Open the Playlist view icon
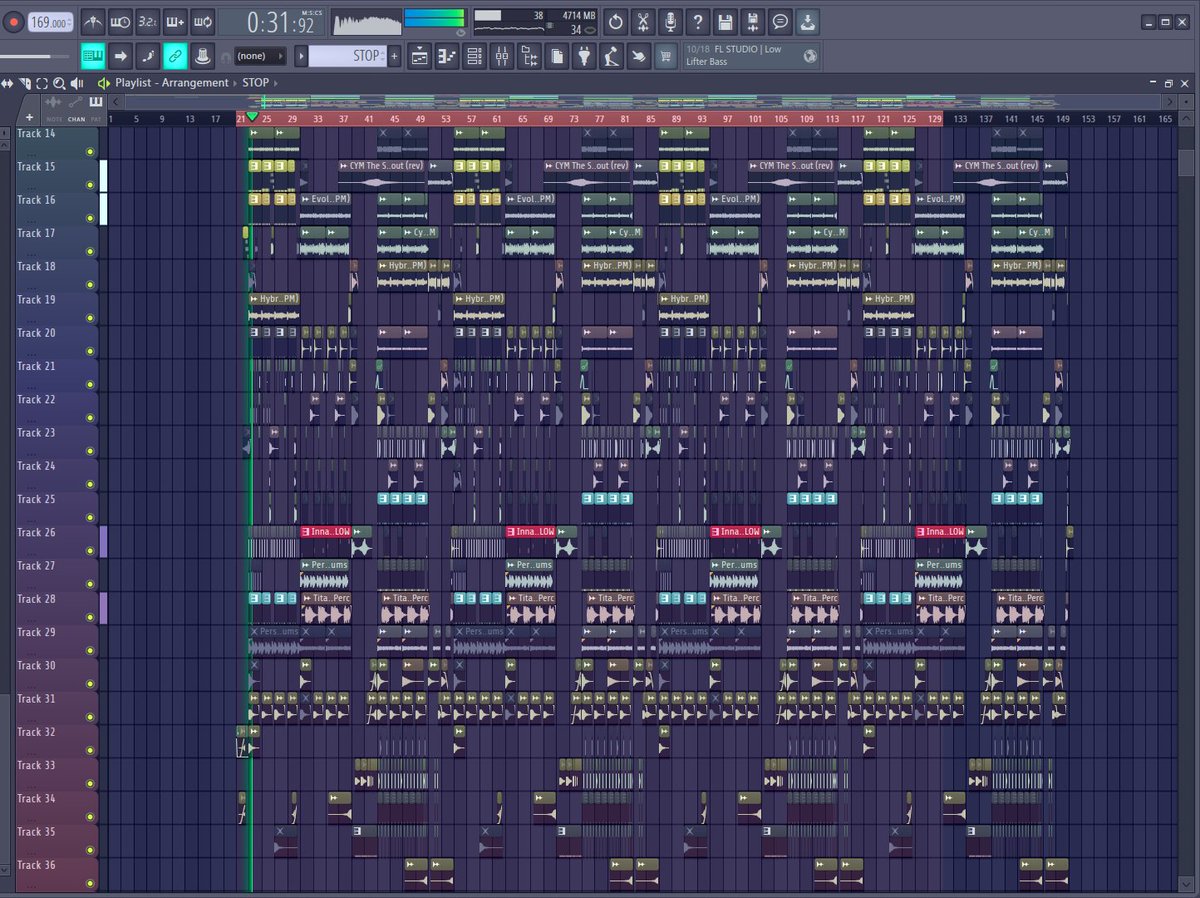 coord(420,56)
